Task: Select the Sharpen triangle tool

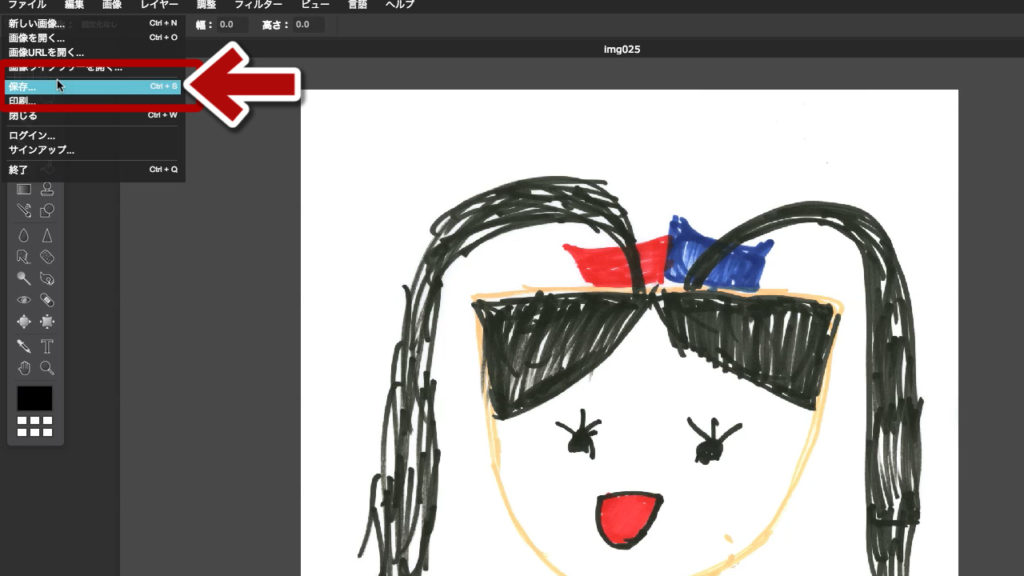Action: click(47, 235)
